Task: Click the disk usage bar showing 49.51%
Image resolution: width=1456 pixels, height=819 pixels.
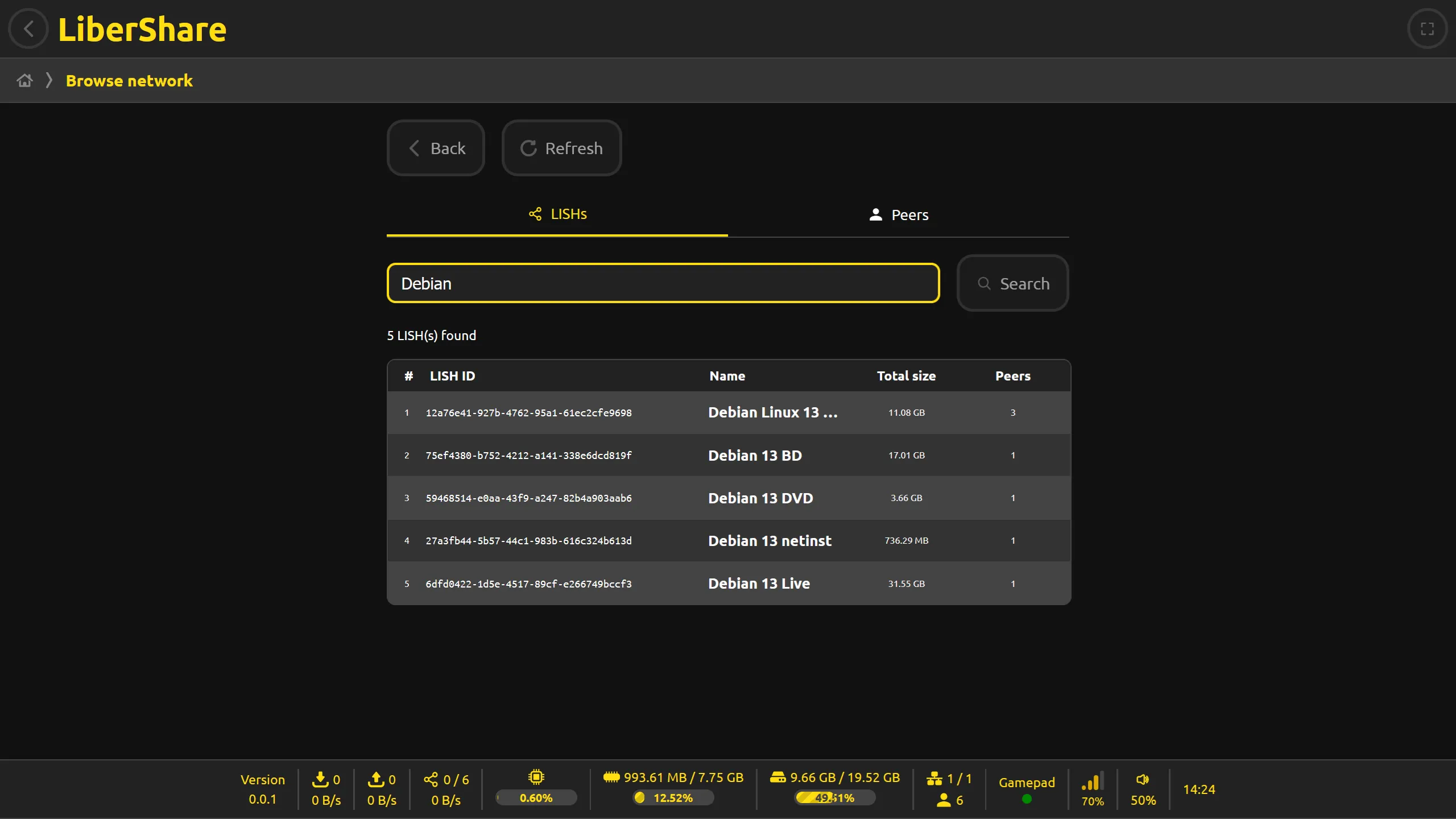Action: (x=835, y=798)
